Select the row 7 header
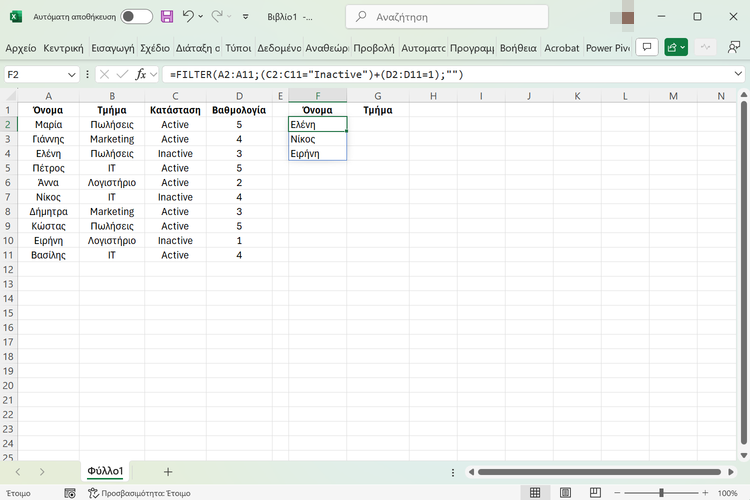The image size is (750, 500). 8,197
